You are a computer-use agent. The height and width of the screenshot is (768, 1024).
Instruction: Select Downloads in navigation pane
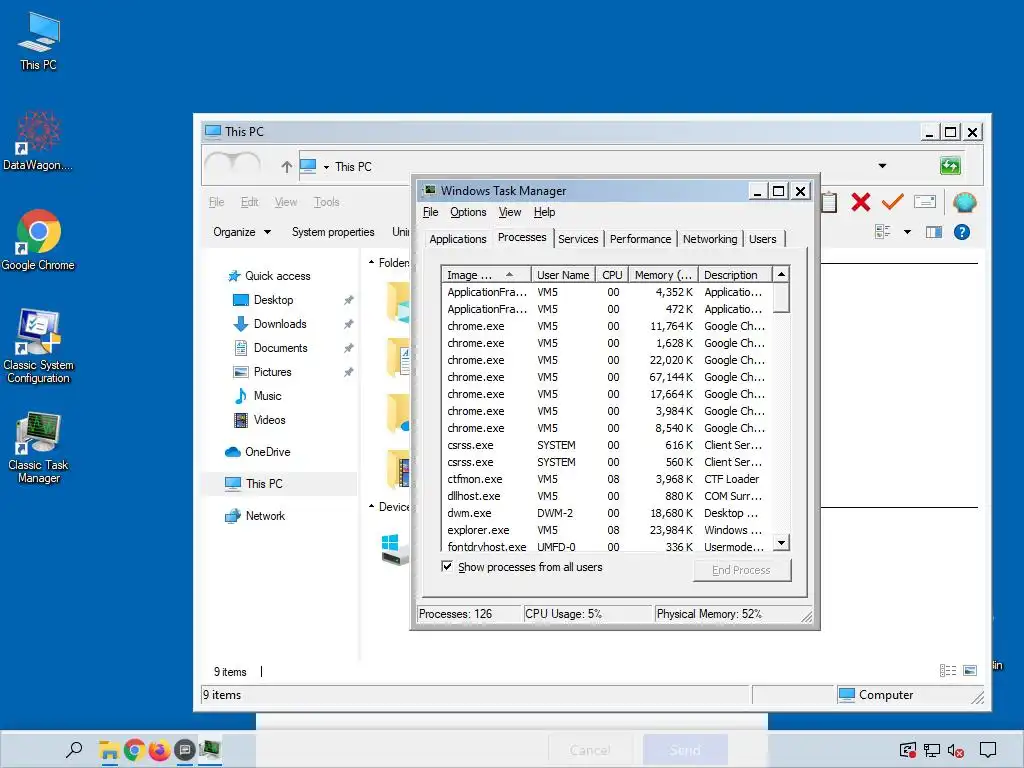tap(270, 324)
